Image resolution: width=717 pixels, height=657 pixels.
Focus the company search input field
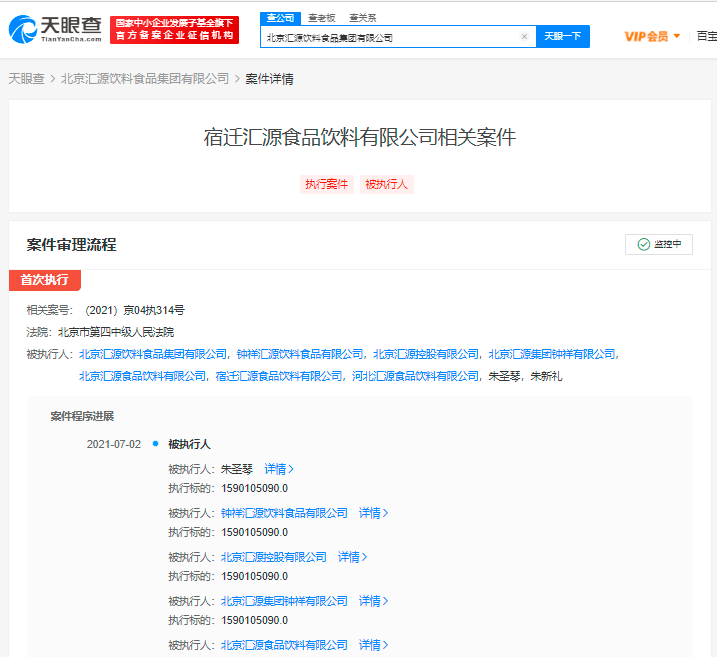[390, 37]
